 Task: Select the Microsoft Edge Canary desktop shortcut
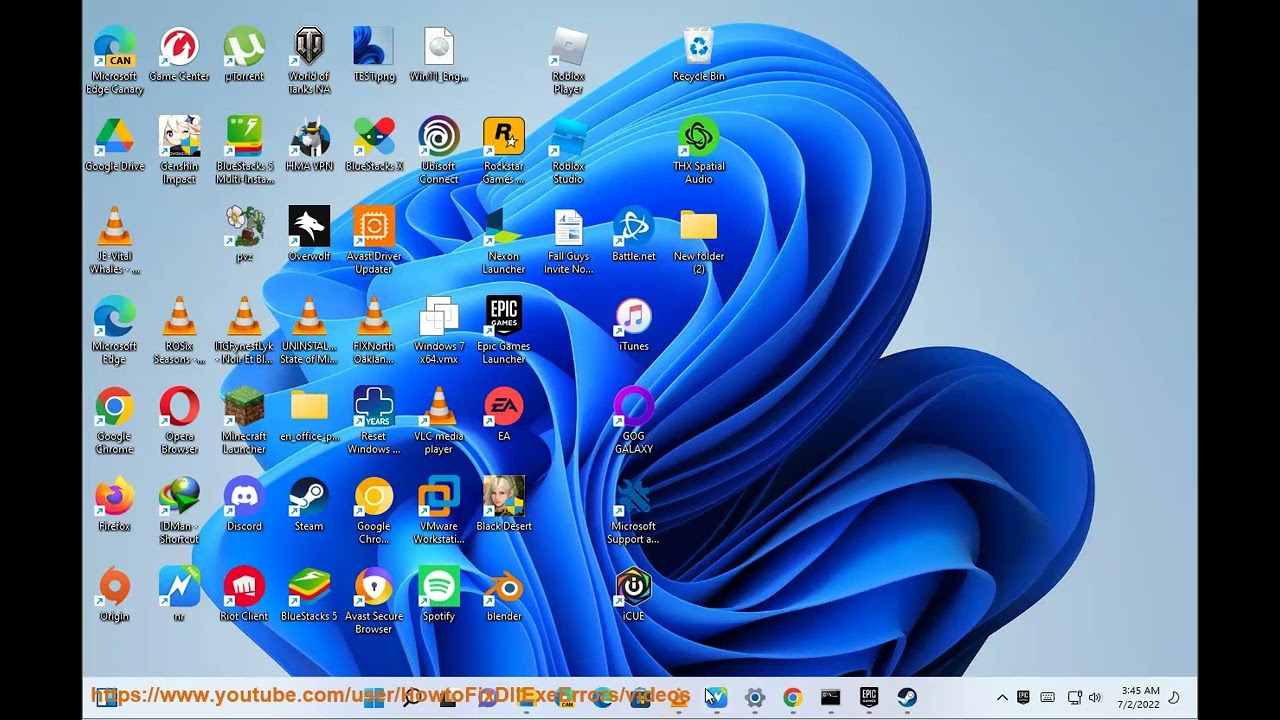(114, 61)
